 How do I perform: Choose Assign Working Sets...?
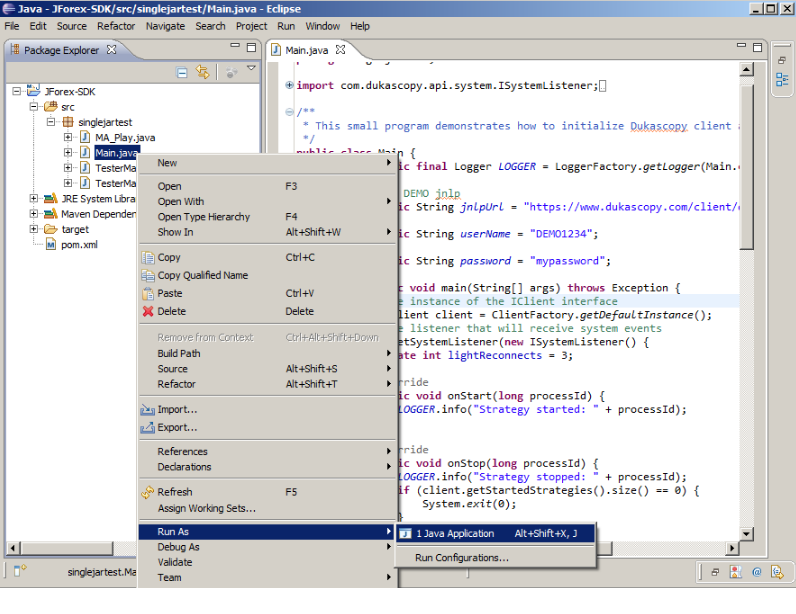(267, 508)
